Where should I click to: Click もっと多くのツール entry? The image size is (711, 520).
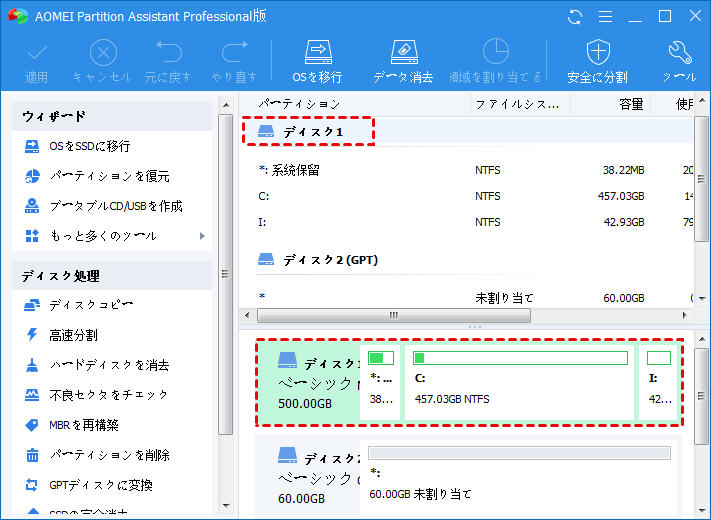pyautogui.click(x=103, y=236)
